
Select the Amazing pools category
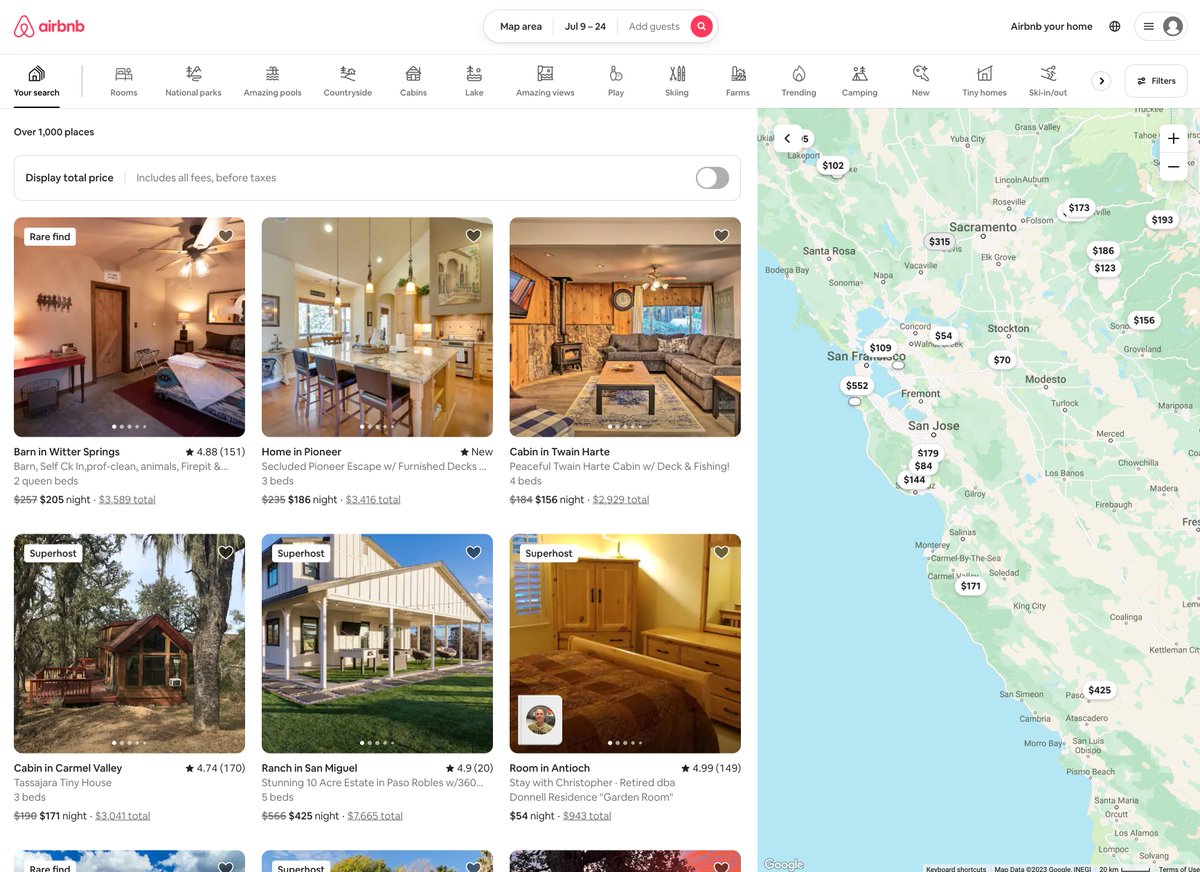click(x=272, y=81)
